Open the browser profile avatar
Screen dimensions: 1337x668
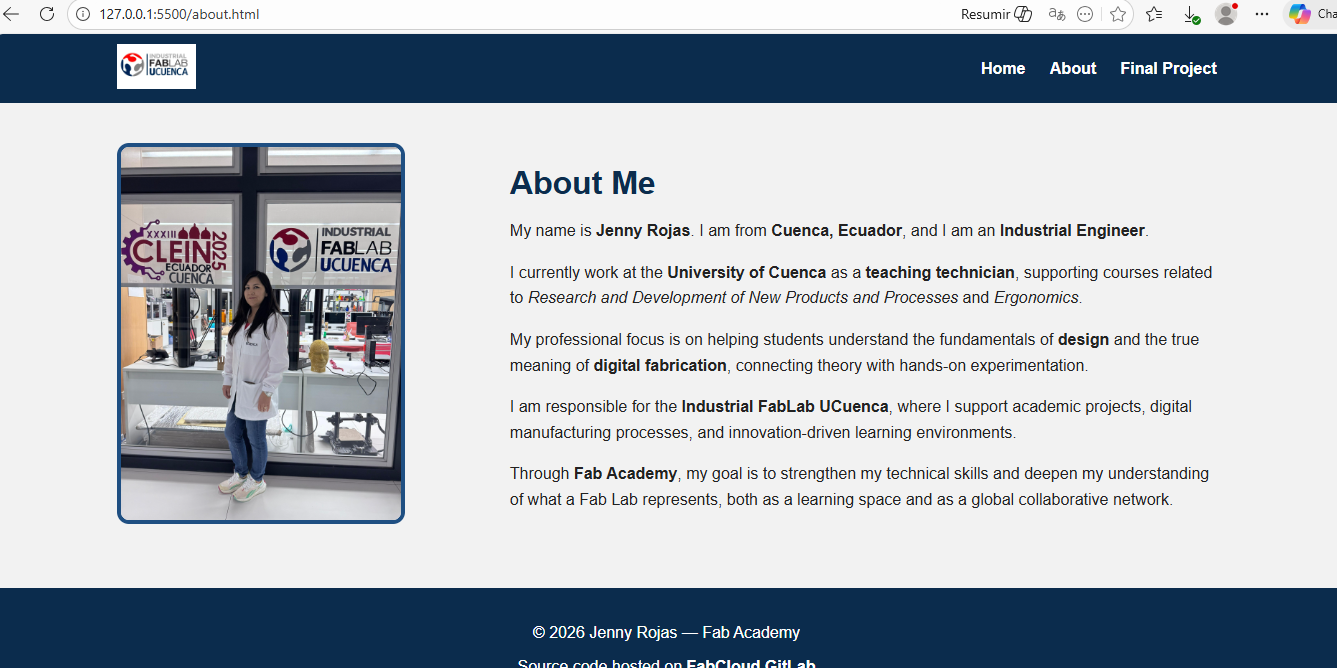click(1226, 14)
